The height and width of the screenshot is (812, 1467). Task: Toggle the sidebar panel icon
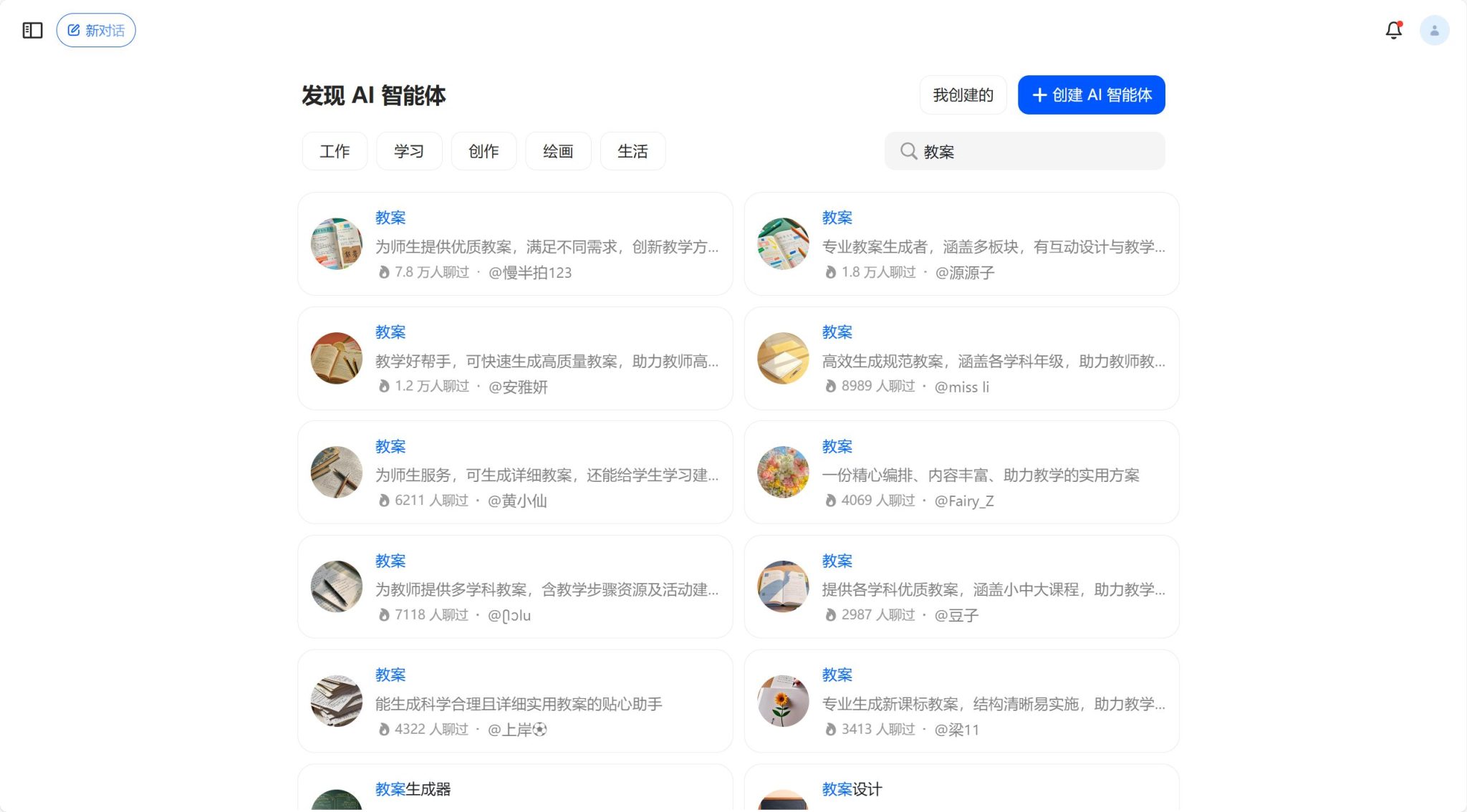pyautogui.click(x=32, y=29)
